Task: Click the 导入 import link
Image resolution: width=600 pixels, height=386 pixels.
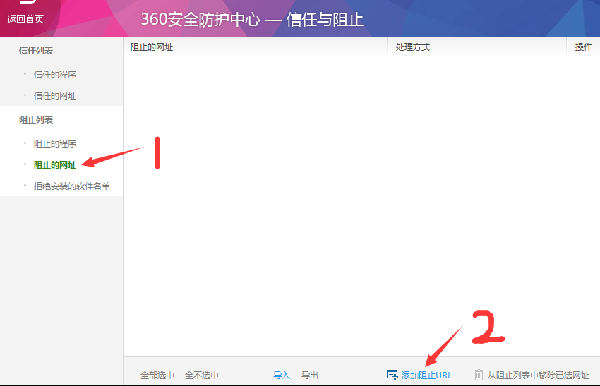Action: pyautogui.click(x=281, y=375)
